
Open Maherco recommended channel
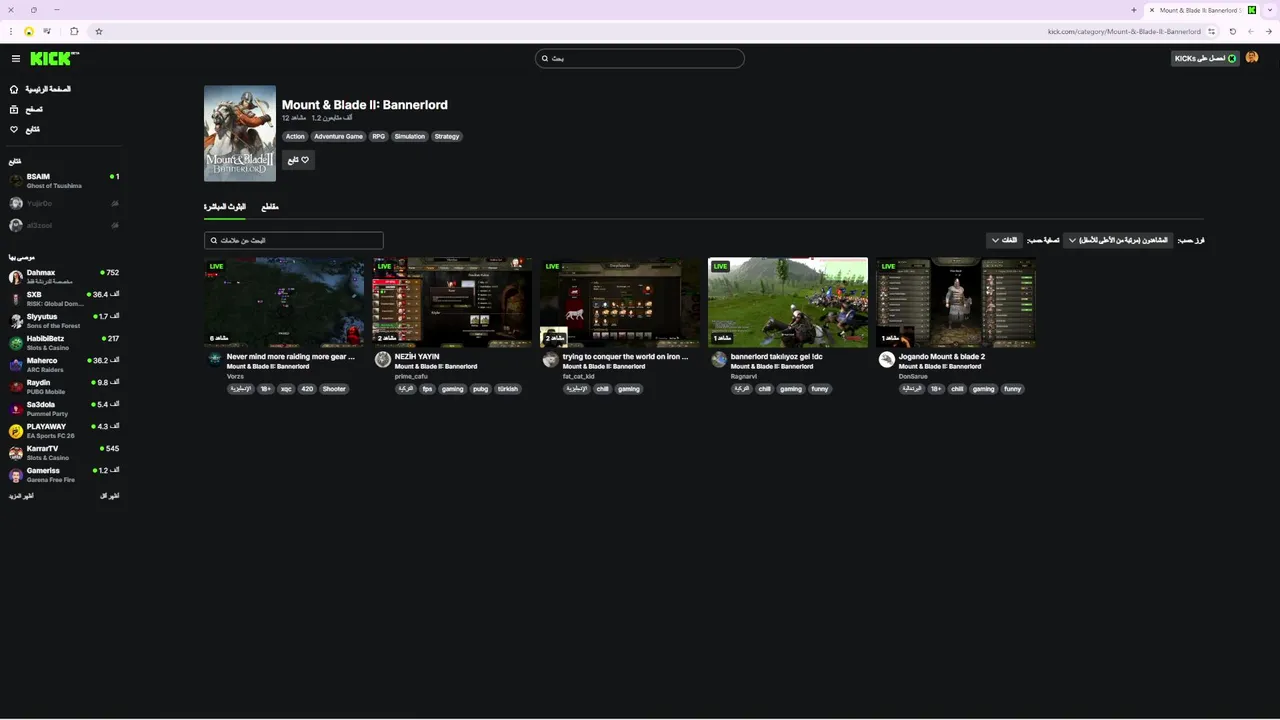tap(64, 364)
